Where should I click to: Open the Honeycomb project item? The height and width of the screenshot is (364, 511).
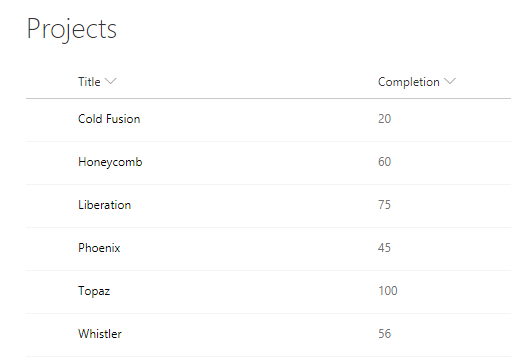click(x=110, y=162)
